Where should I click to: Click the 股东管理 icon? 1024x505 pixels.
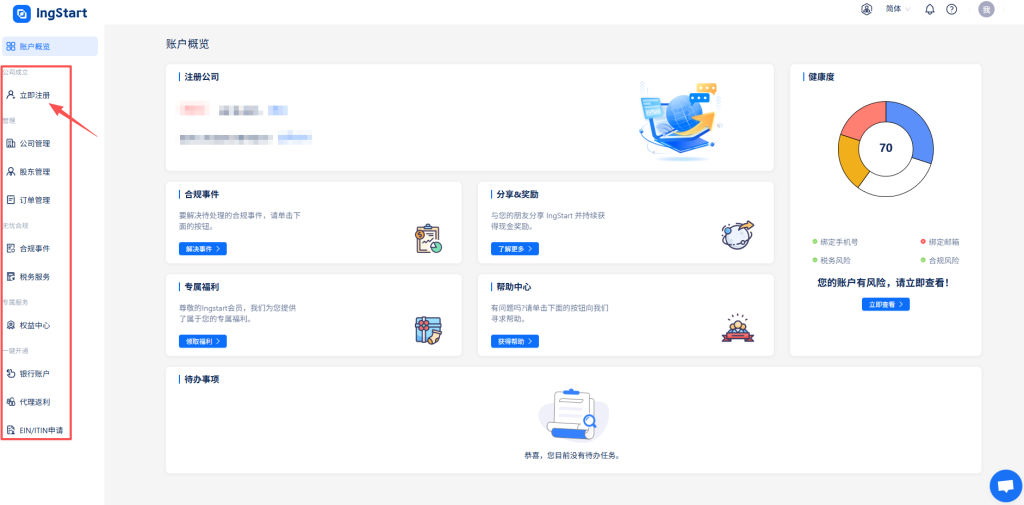(x=10, y=172)
